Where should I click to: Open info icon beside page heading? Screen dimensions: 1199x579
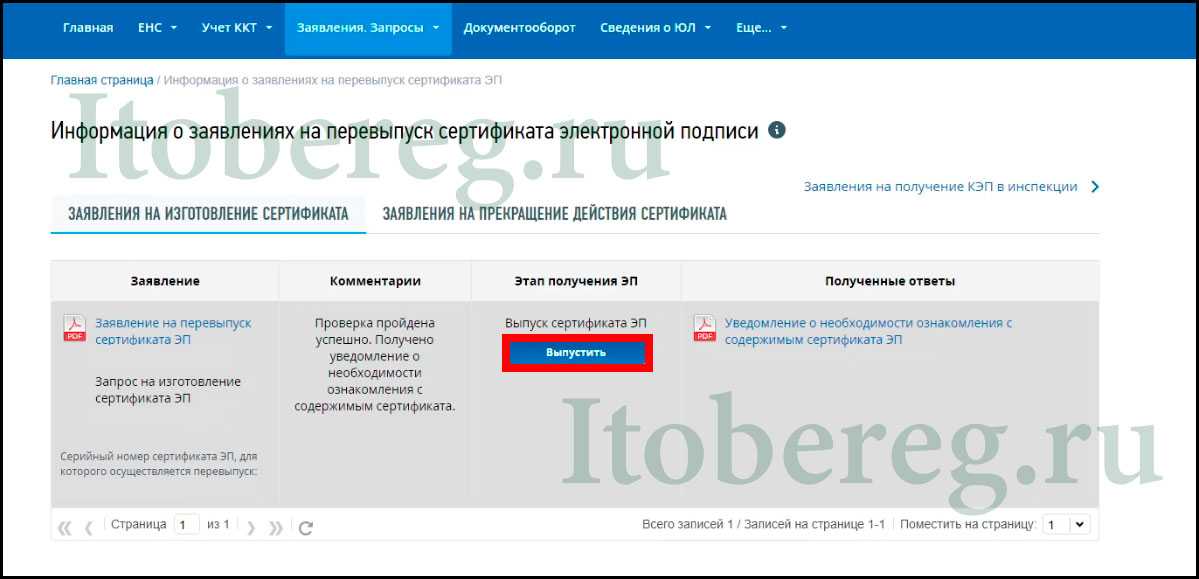tap(777, 130)
